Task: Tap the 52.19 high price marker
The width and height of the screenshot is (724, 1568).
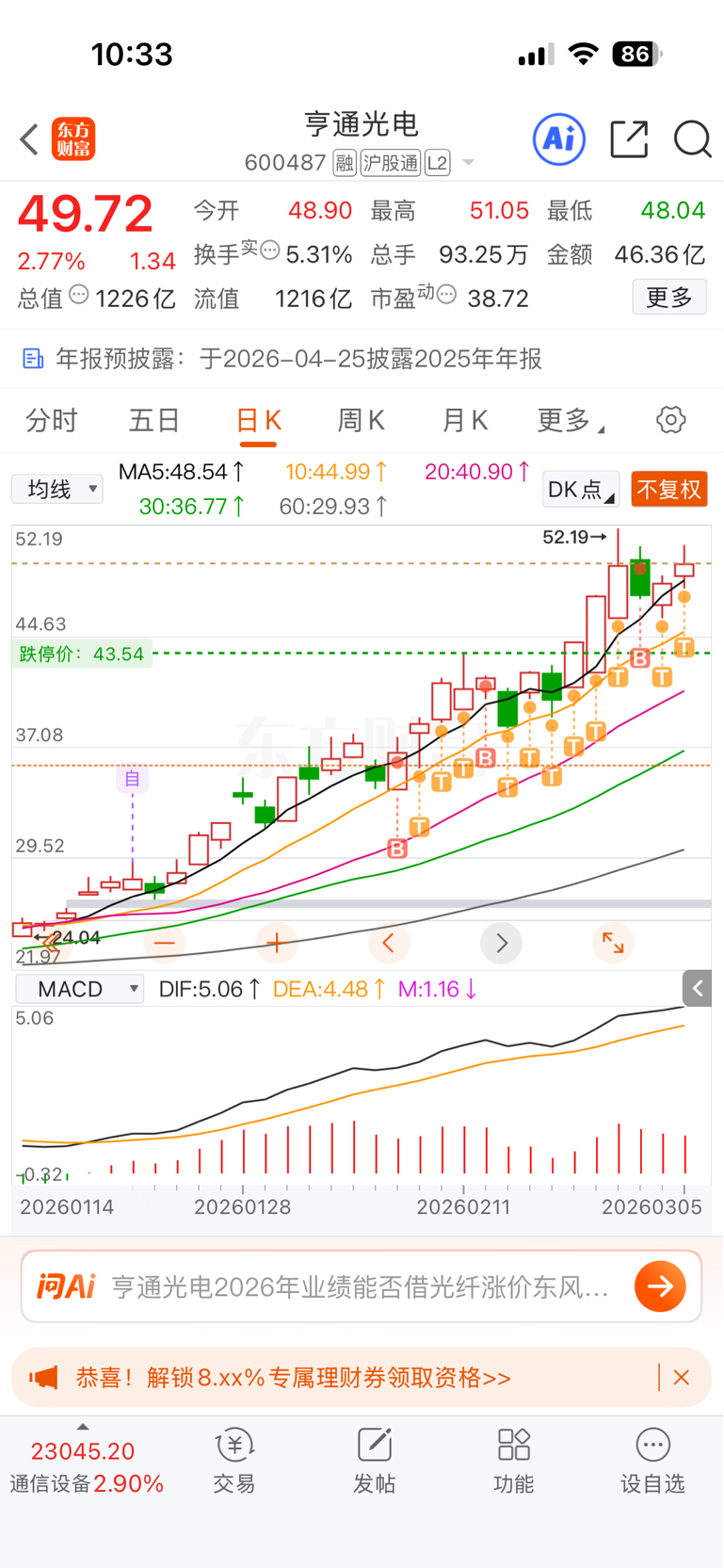Action: click(574, 537)
